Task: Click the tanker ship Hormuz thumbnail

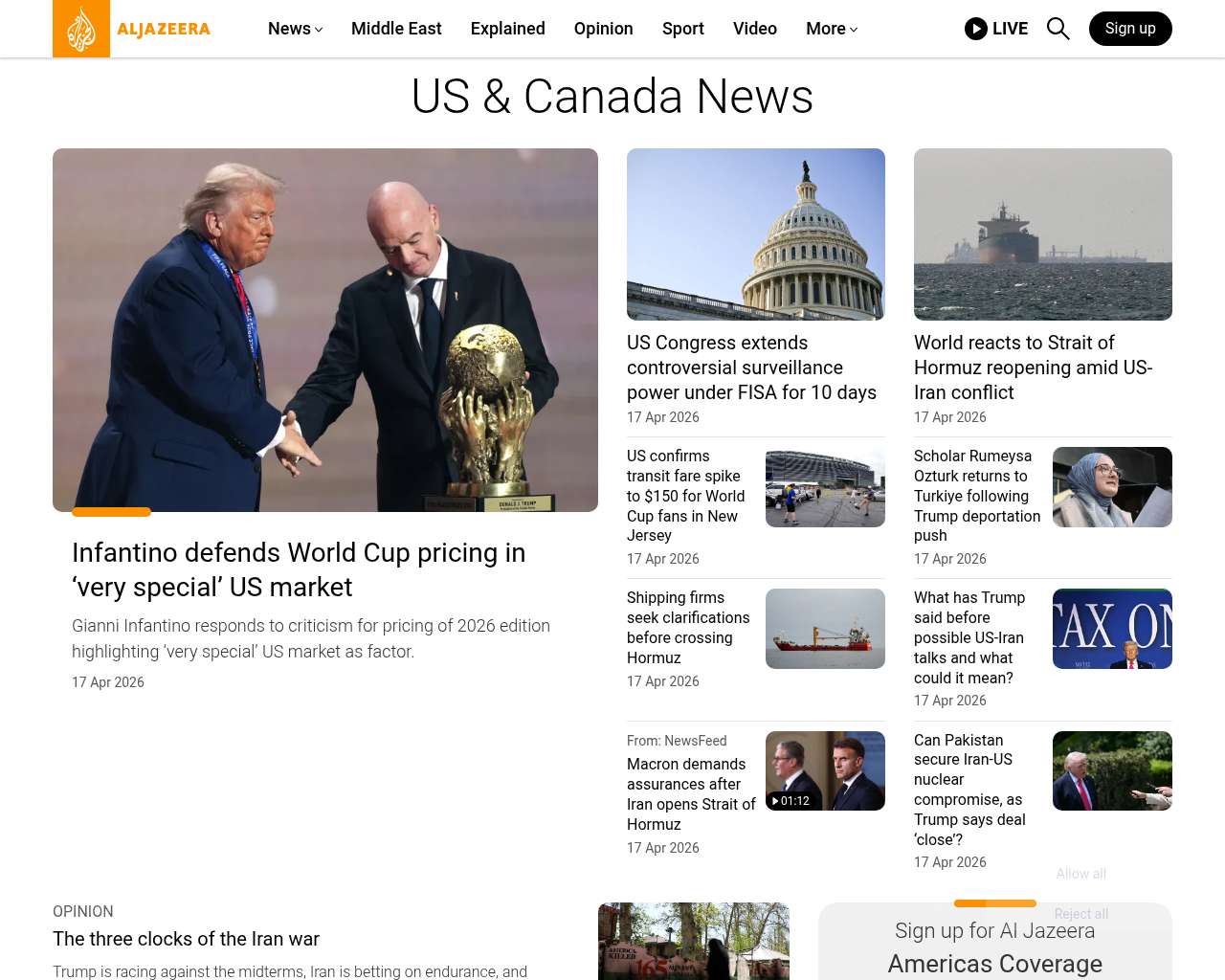Action: (1043, 234)
